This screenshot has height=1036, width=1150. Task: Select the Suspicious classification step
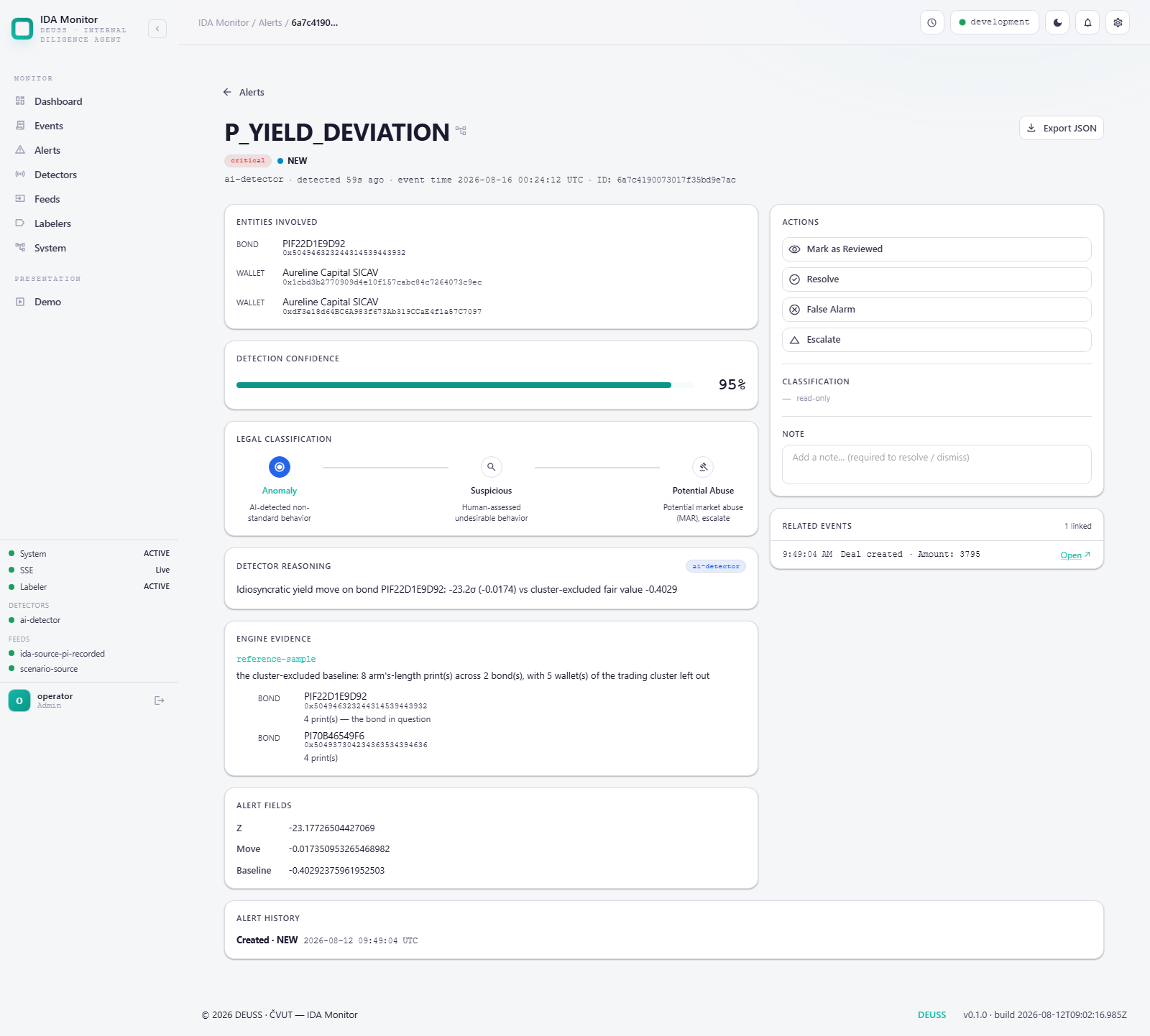click(492, 467)
